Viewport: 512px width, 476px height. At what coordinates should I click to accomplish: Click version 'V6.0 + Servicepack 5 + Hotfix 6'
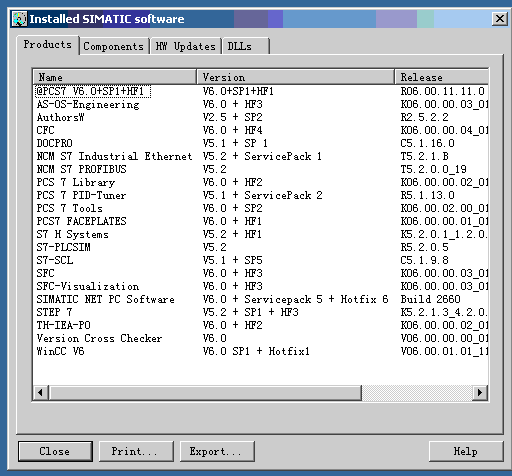295,299
